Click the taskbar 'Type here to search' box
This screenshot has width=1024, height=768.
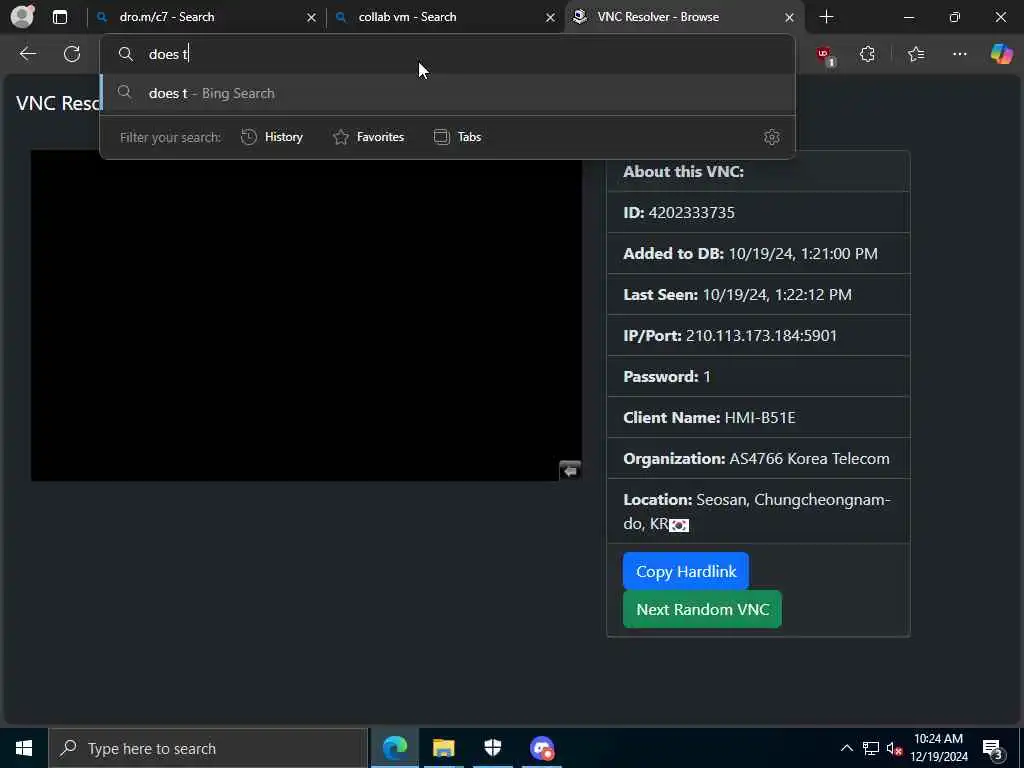click(x=208, y=748)
